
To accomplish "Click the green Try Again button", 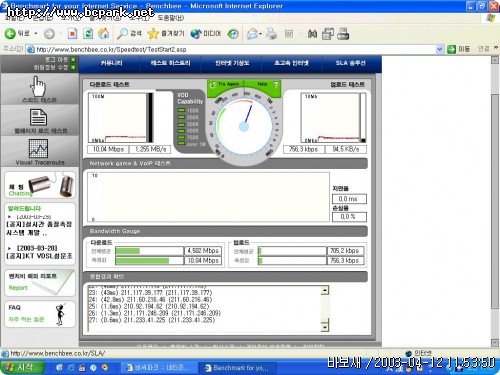I will click(x=225, y=85).
